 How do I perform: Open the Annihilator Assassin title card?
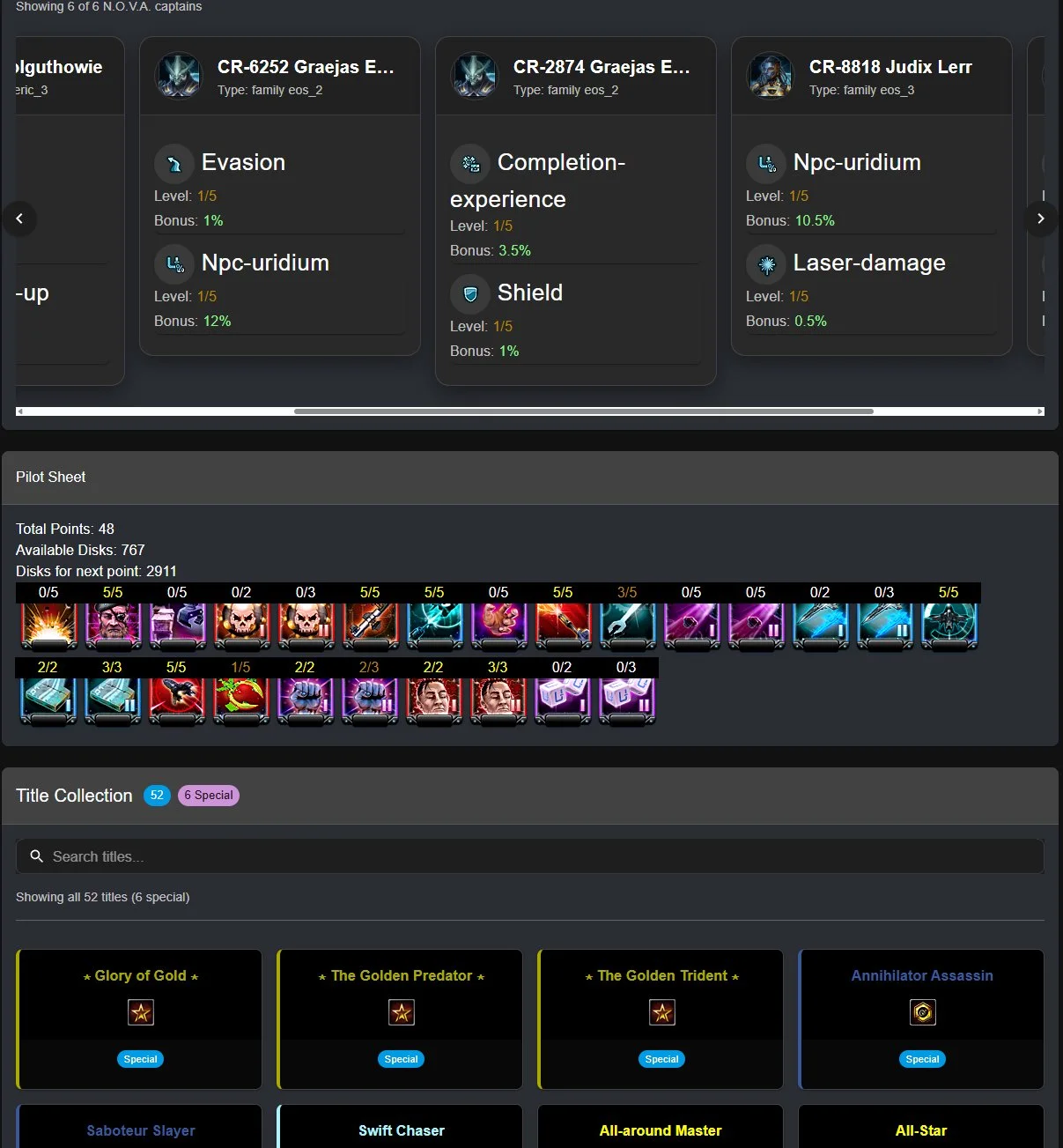[921, 1019]
